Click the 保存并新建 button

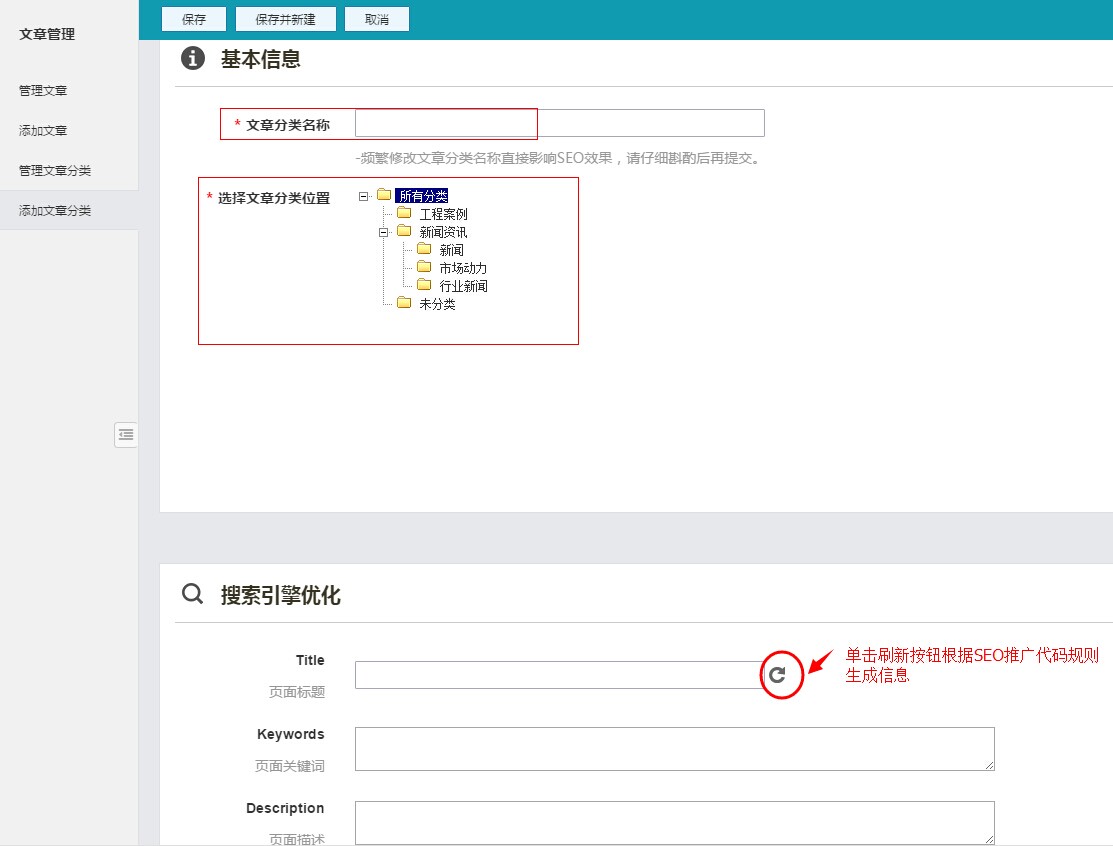[285, 18]
